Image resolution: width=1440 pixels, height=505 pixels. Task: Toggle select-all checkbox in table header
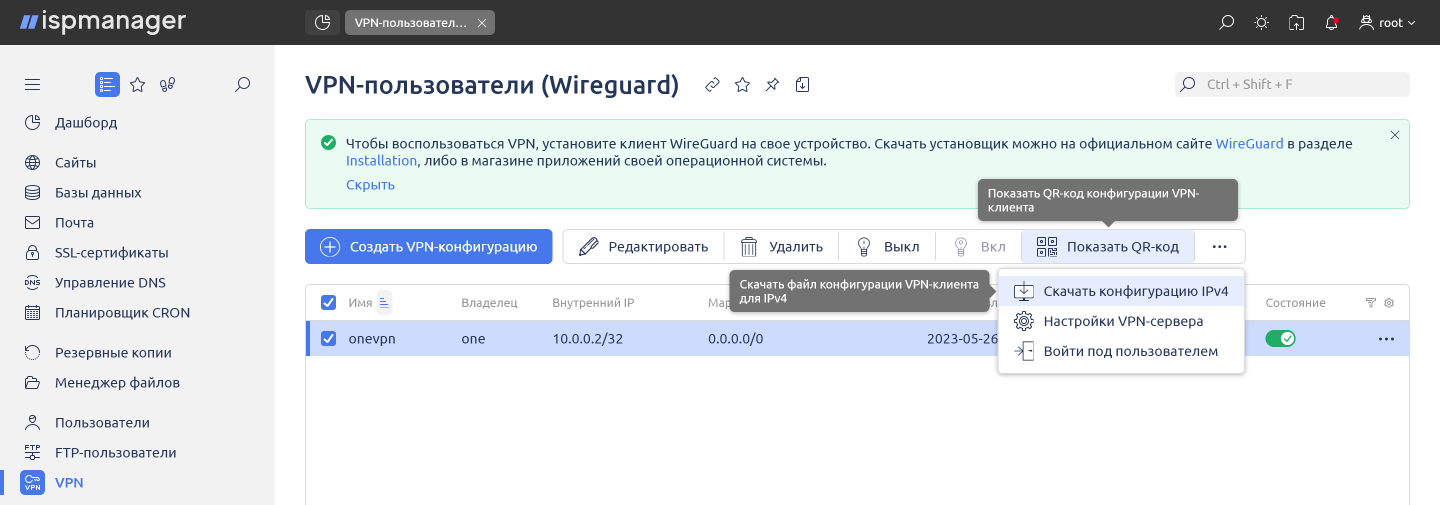coord(328,302)
